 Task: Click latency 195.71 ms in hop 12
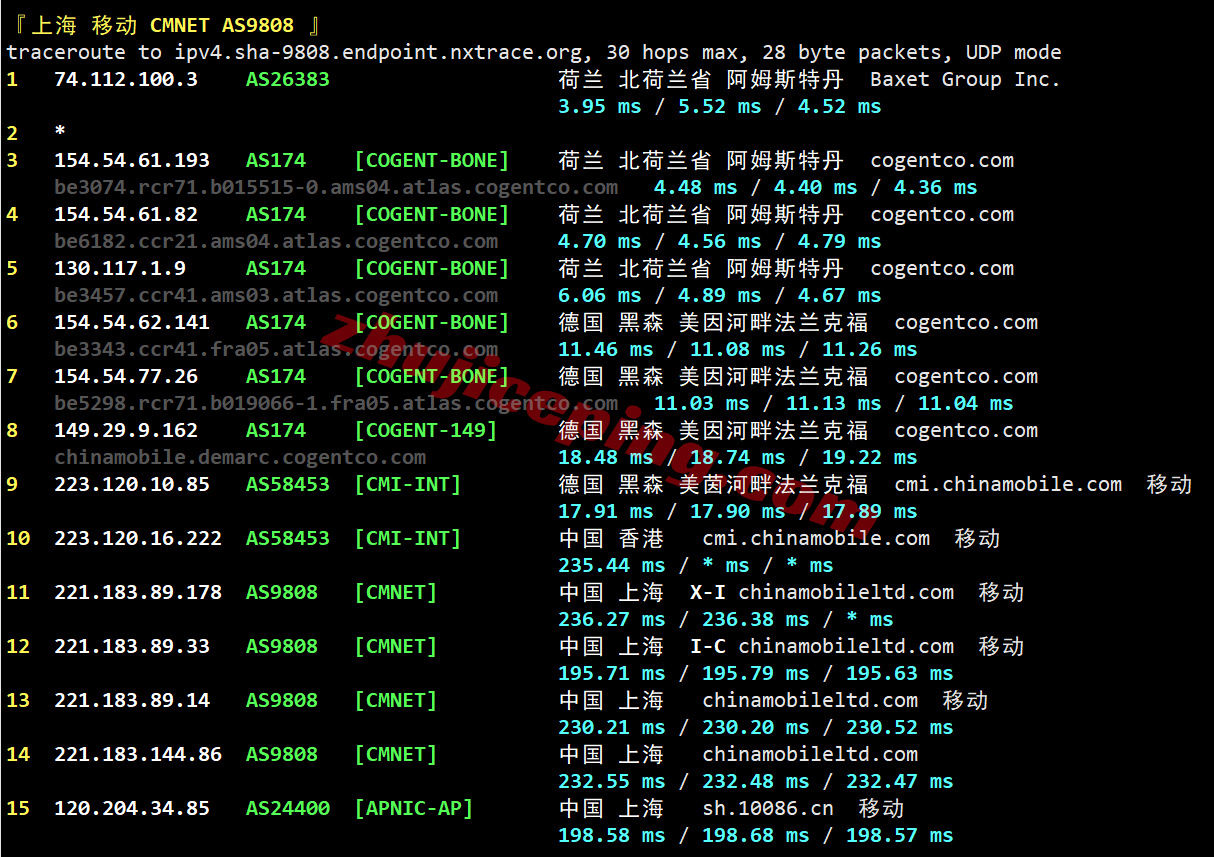(612, 673)
